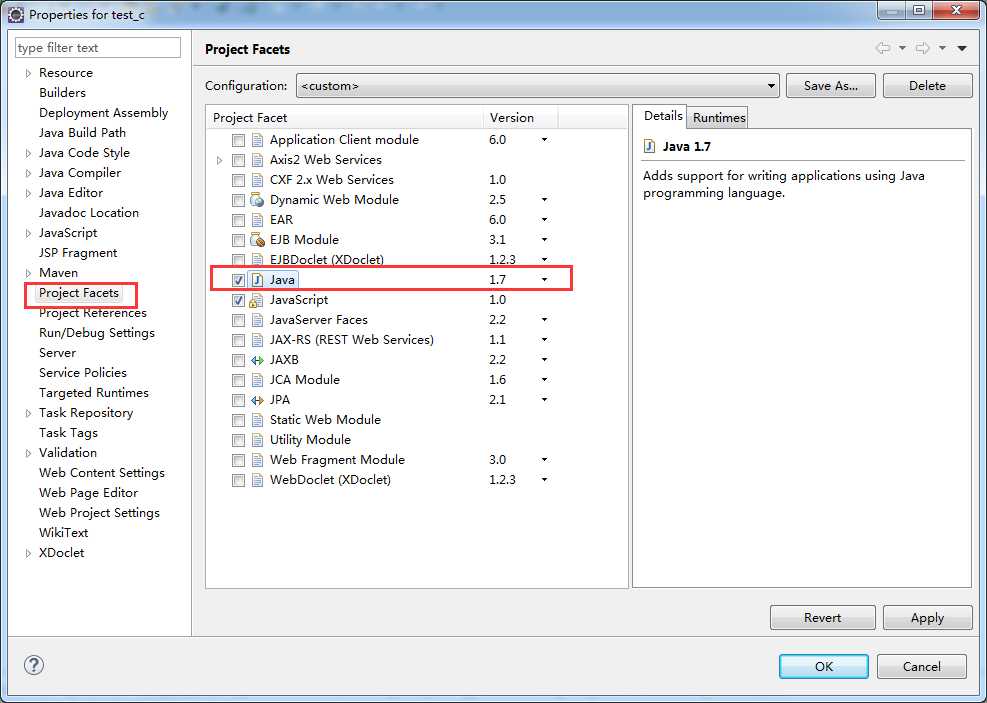Image resolution: width=987 pixels, height=703 pixels.
Task: Select Run/Debug Settings in the tree
Action: (x=96, y=333)
